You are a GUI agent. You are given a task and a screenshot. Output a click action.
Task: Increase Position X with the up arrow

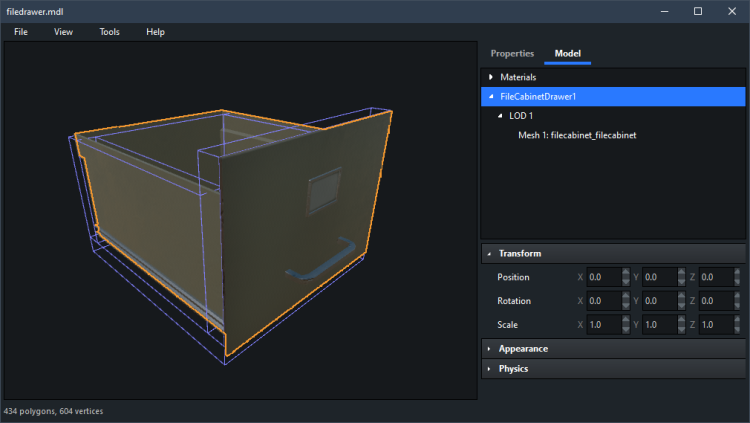point(626,273)
